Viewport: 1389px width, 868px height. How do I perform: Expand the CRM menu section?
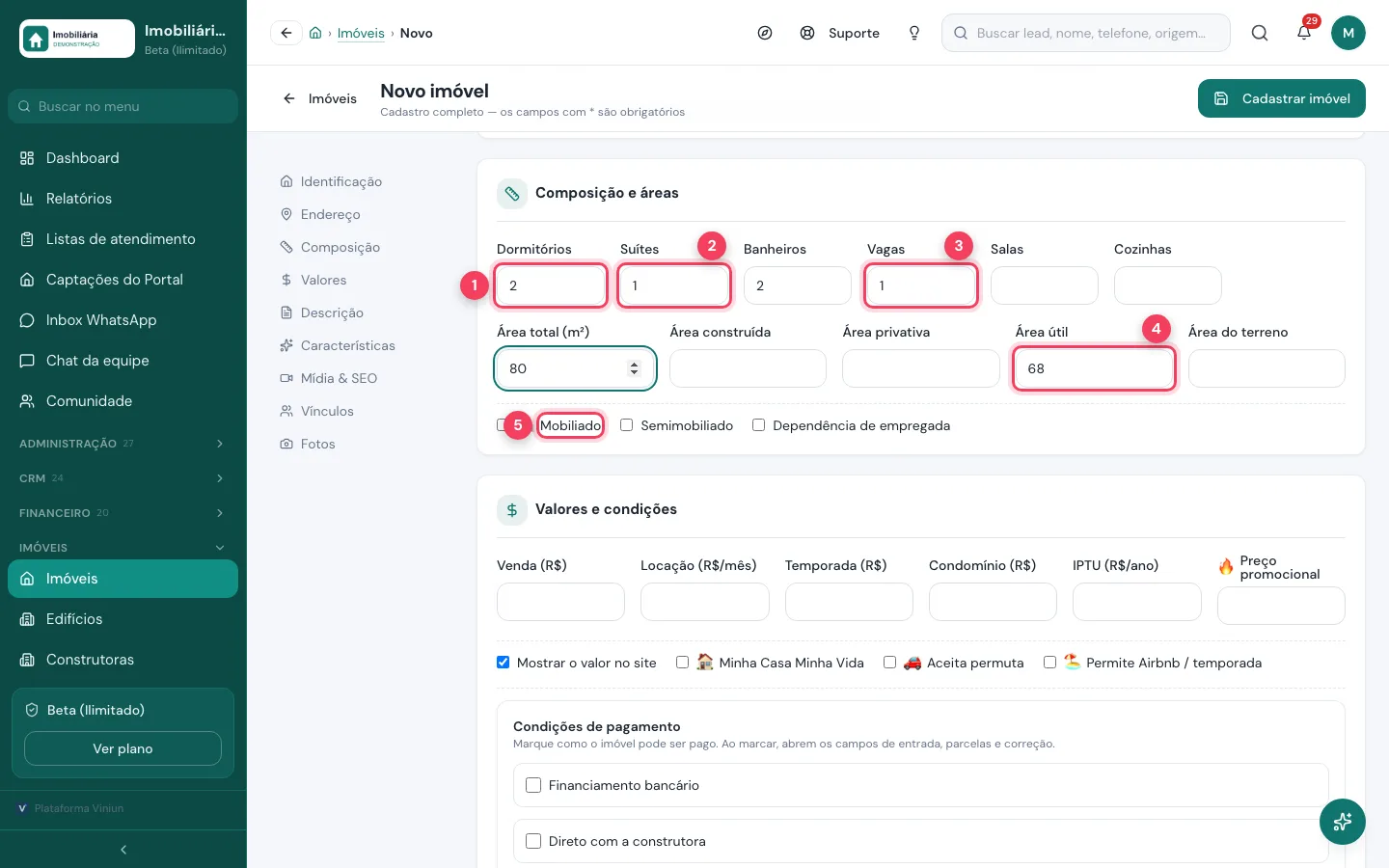pos(123,478)
